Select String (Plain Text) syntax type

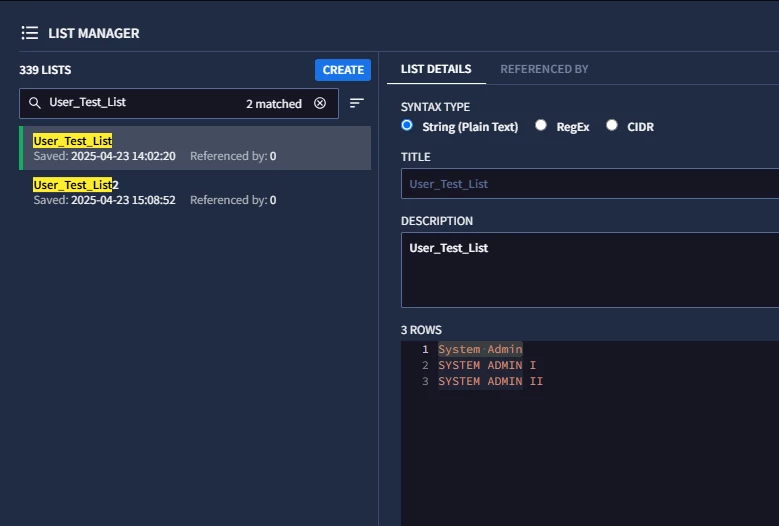(x=407, y=125)
